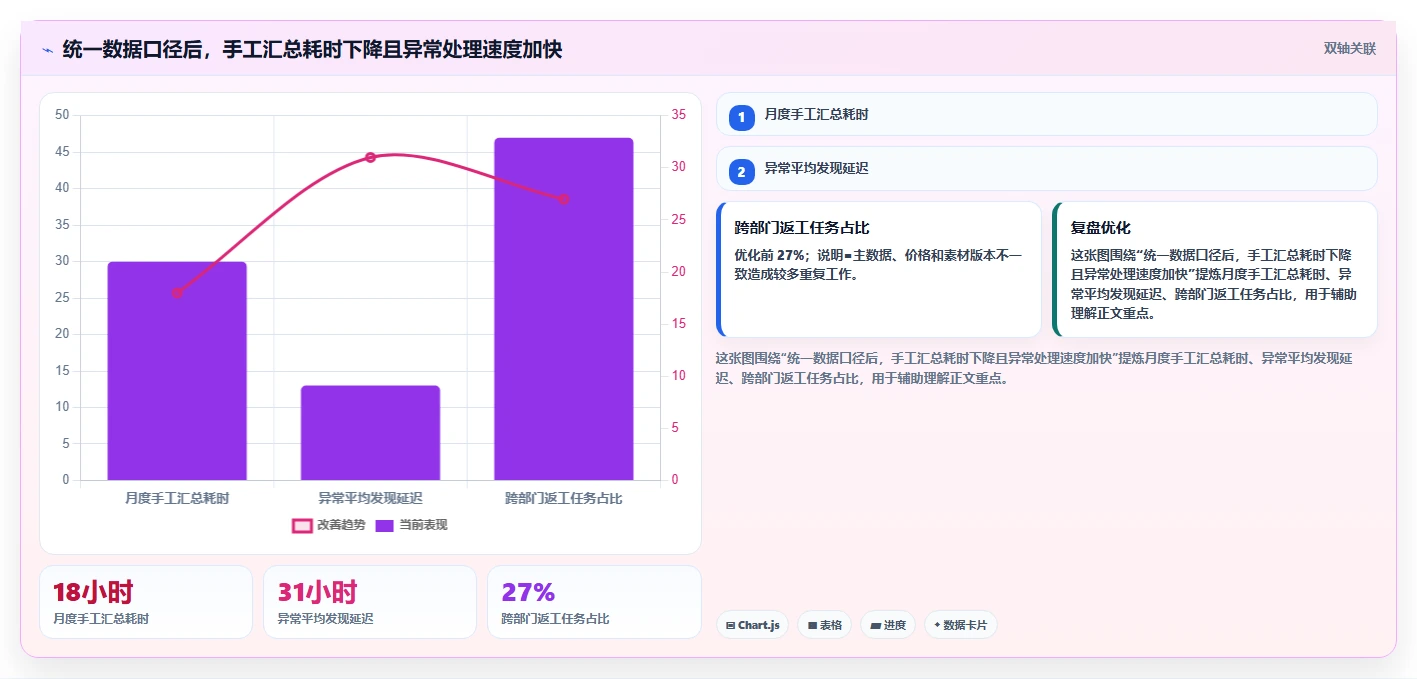
Task: Click the 跨部门返工任务占比 purple bar
Action: pos(564,309)
